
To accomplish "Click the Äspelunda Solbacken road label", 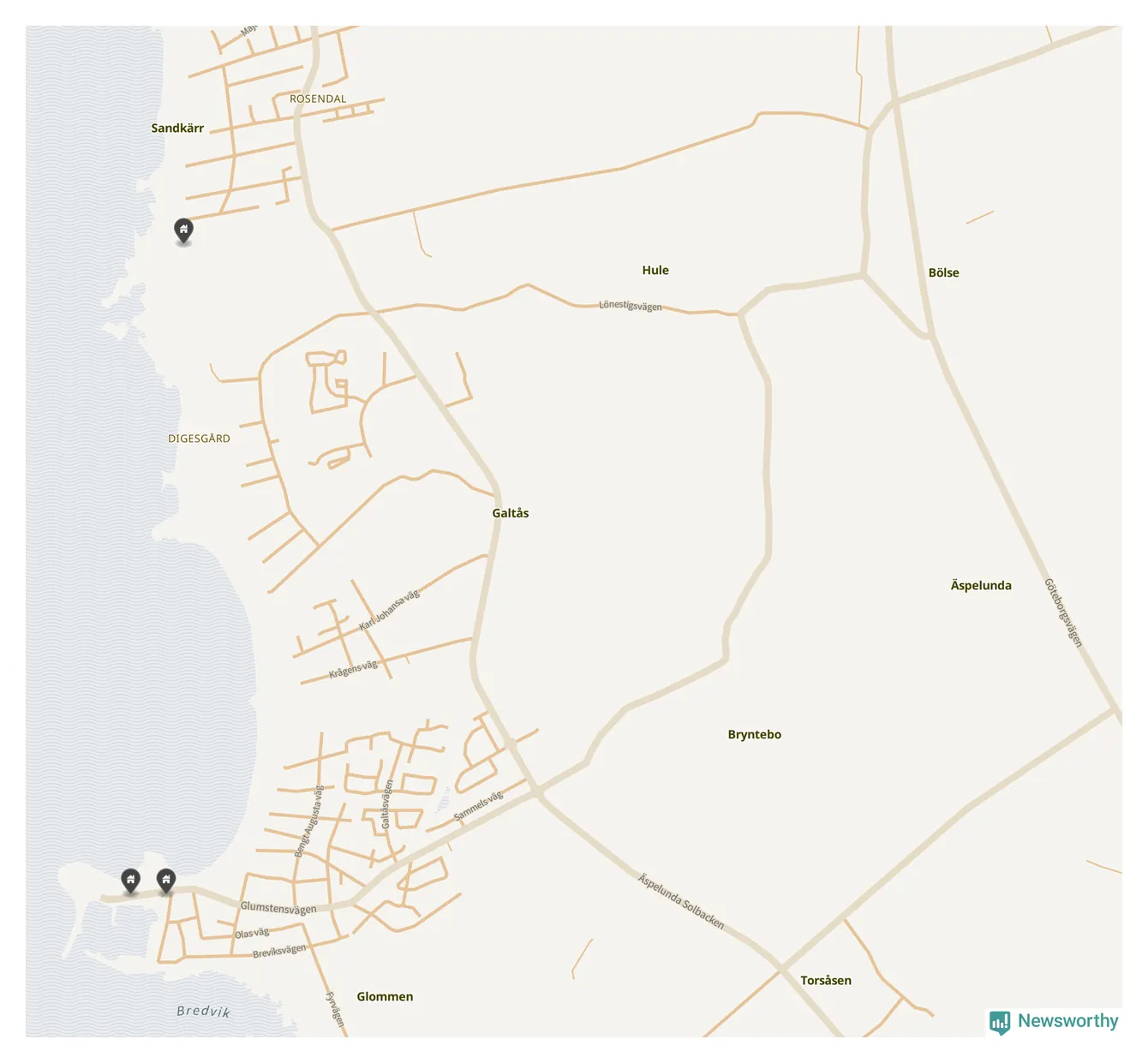I will pyautogui.click(x=681, y=901).
